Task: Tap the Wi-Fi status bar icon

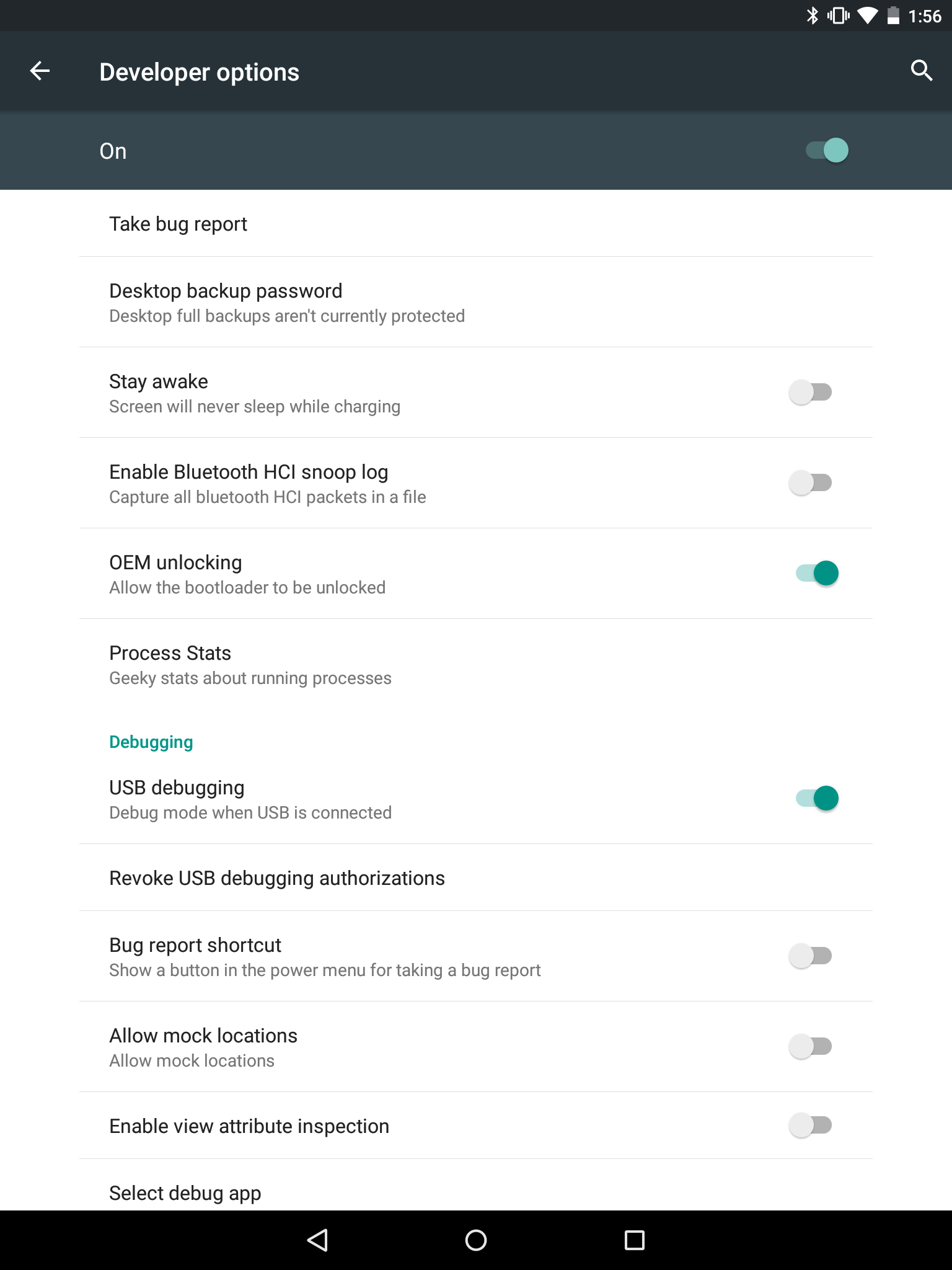Action: [867, 16]
